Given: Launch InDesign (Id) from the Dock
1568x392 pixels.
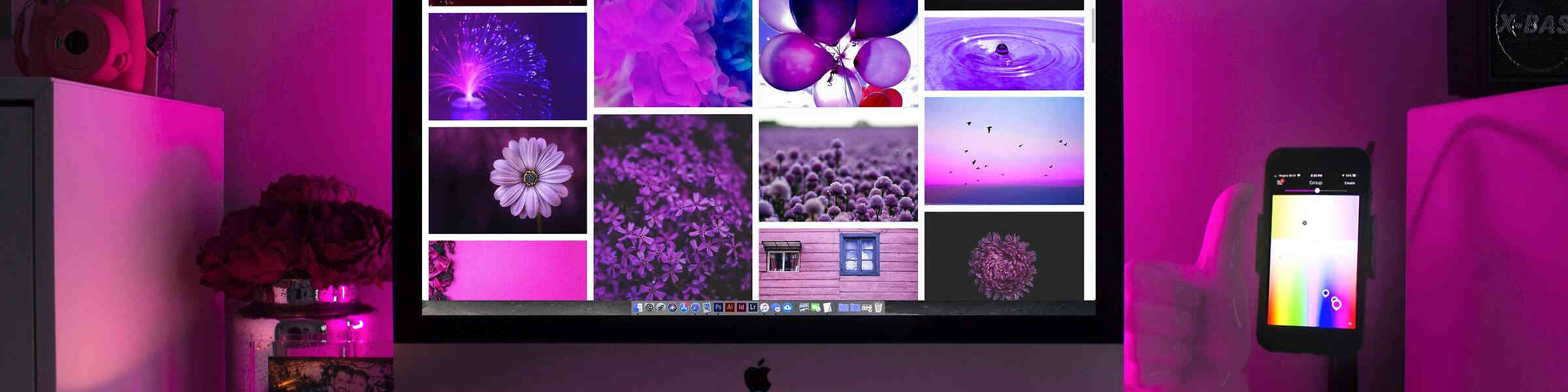Looking at the screenshot, I should click(x=742, y=307).
